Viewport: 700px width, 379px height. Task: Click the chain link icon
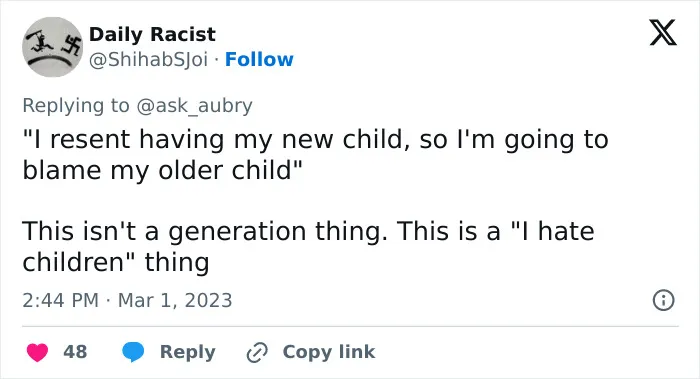tap(257, 352)
